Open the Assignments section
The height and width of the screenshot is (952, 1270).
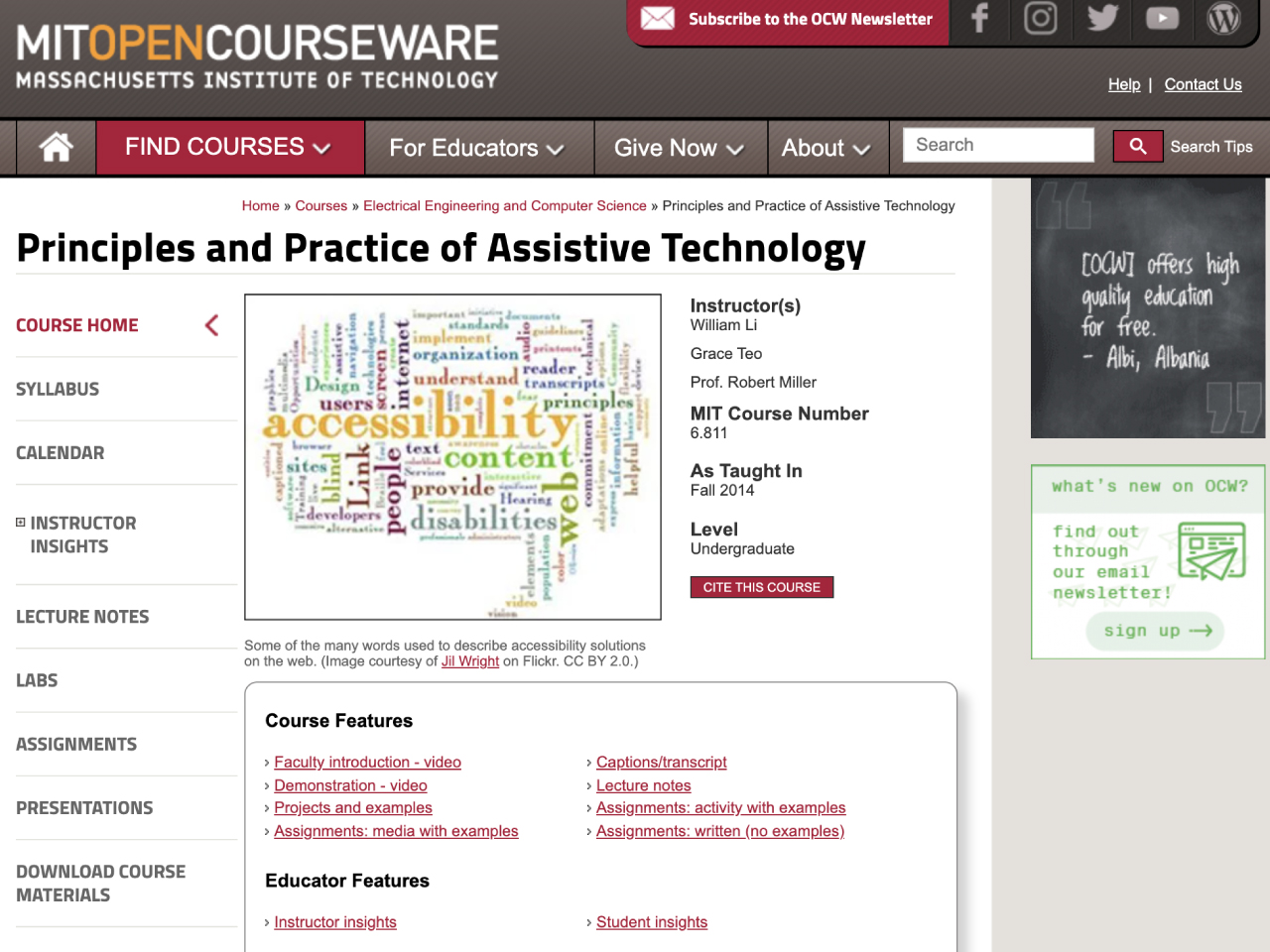point(76,744)
